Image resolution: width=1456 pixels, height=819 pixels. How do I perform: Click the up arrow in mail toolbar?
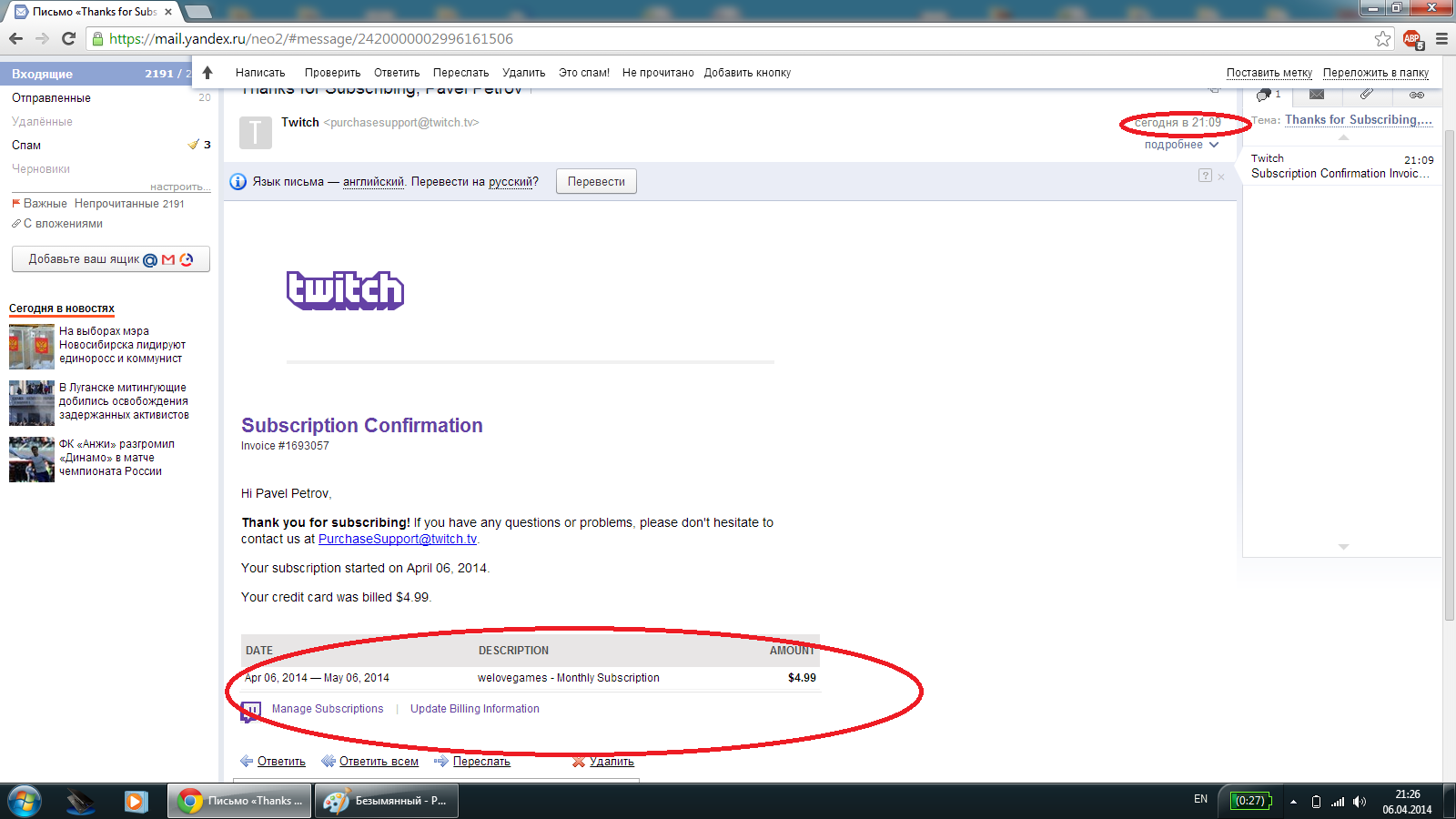pos(207,73)
